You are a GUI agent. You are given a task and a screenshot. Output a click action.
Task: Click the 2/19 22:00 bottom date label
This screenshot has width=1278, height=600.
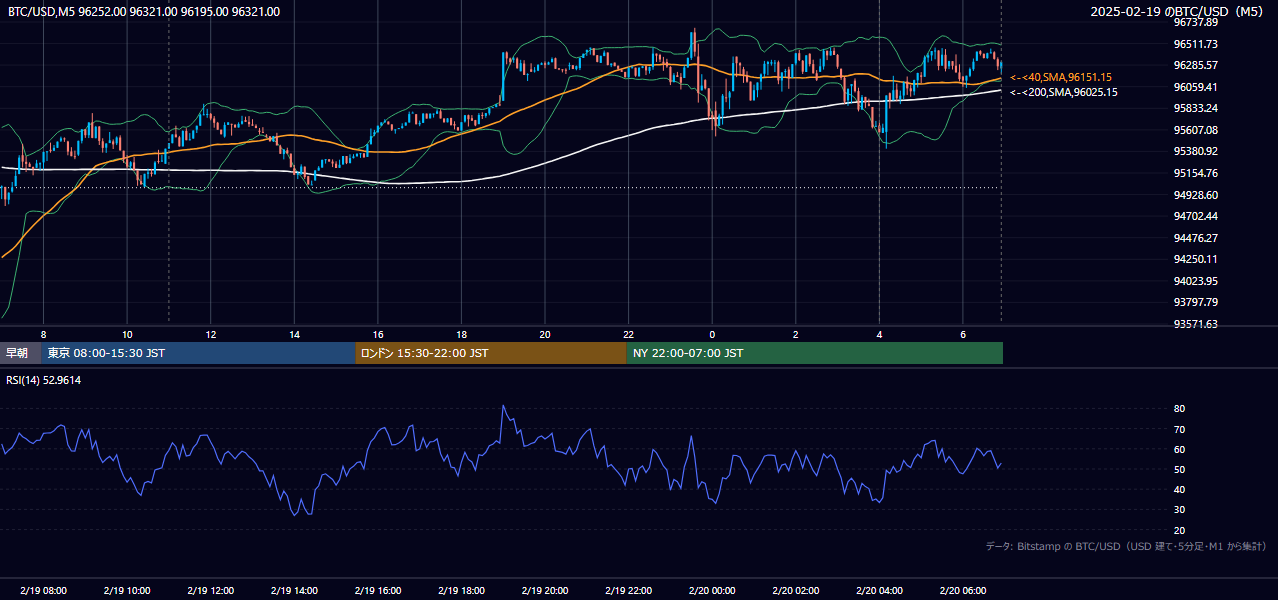628,591
